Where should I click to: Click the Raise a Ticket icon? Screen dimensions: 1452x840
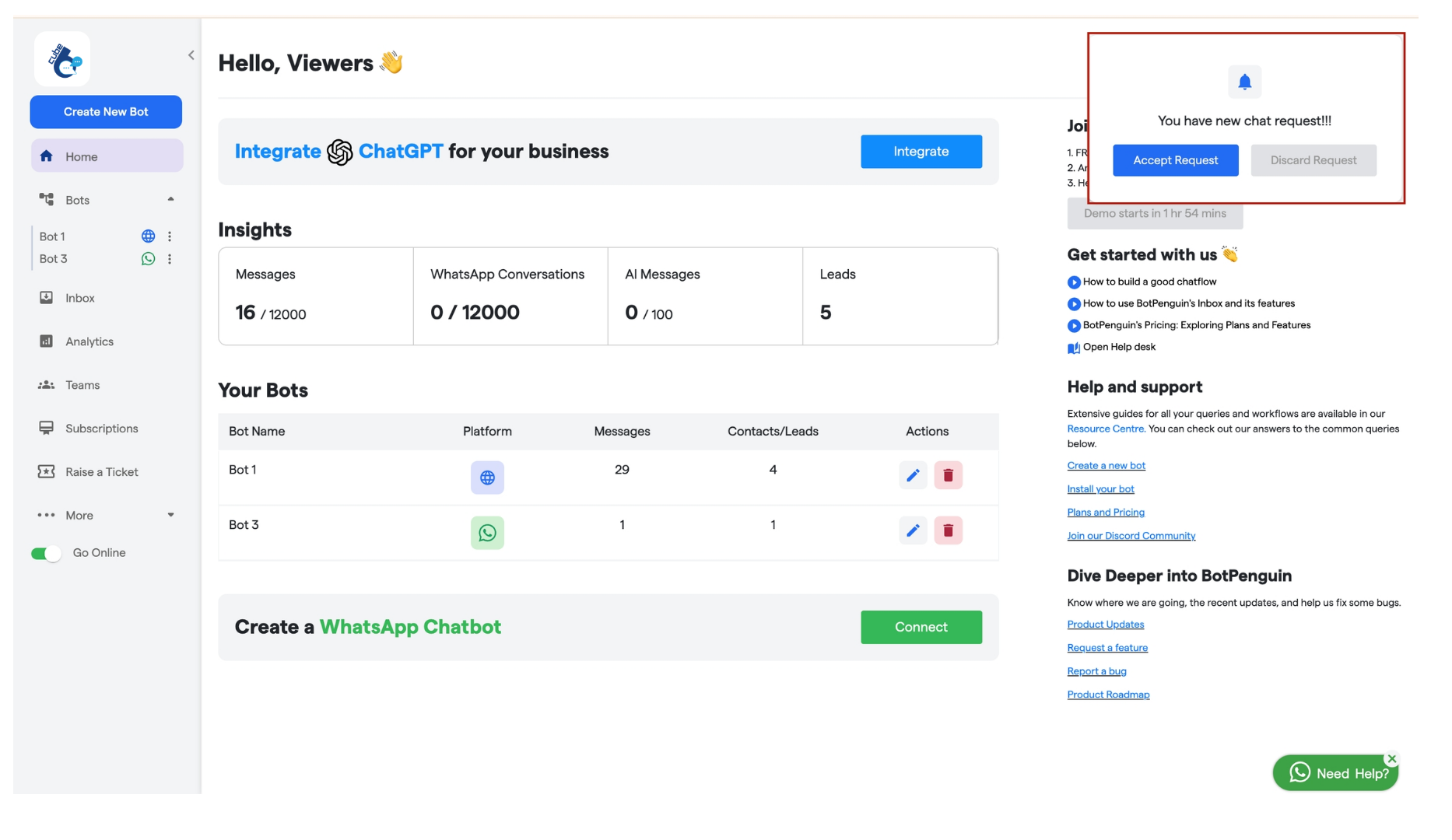(47, 472)
